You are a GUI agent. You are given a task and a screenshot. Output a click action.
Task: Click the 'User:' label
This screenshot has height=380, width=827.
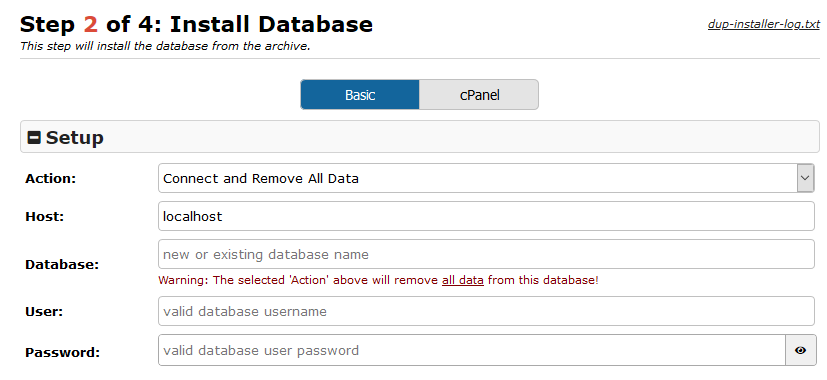44,311
